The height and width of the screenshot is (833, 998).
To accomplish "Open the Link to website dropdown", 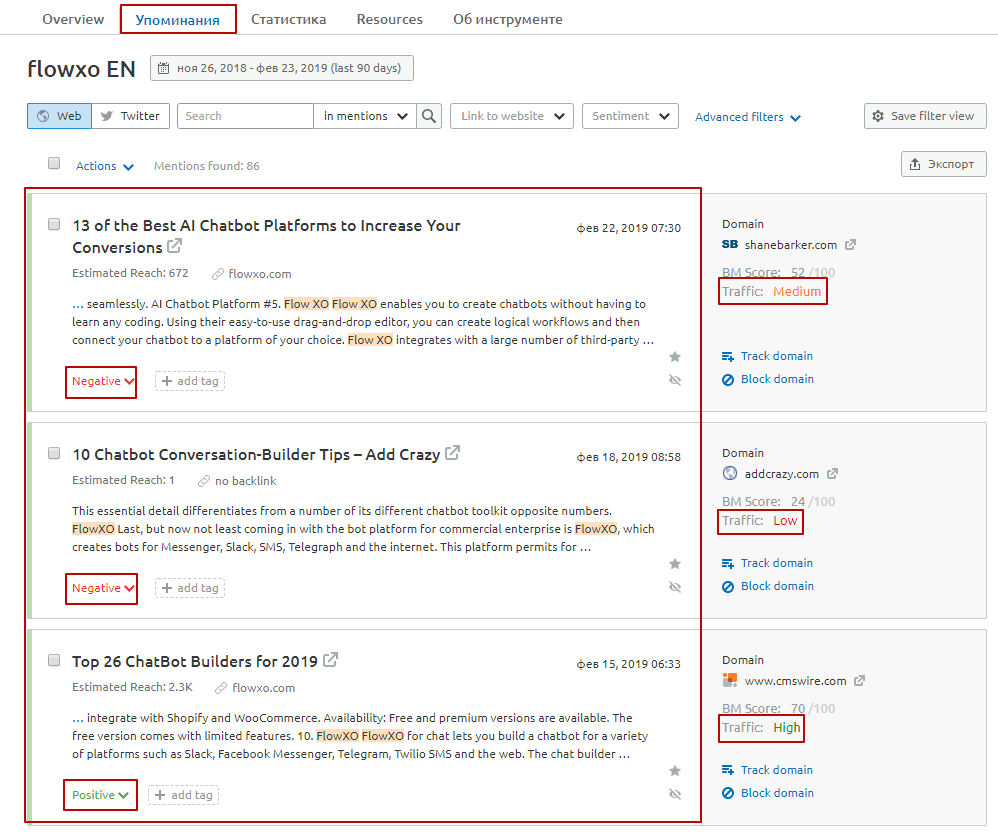I will [512, 116].
